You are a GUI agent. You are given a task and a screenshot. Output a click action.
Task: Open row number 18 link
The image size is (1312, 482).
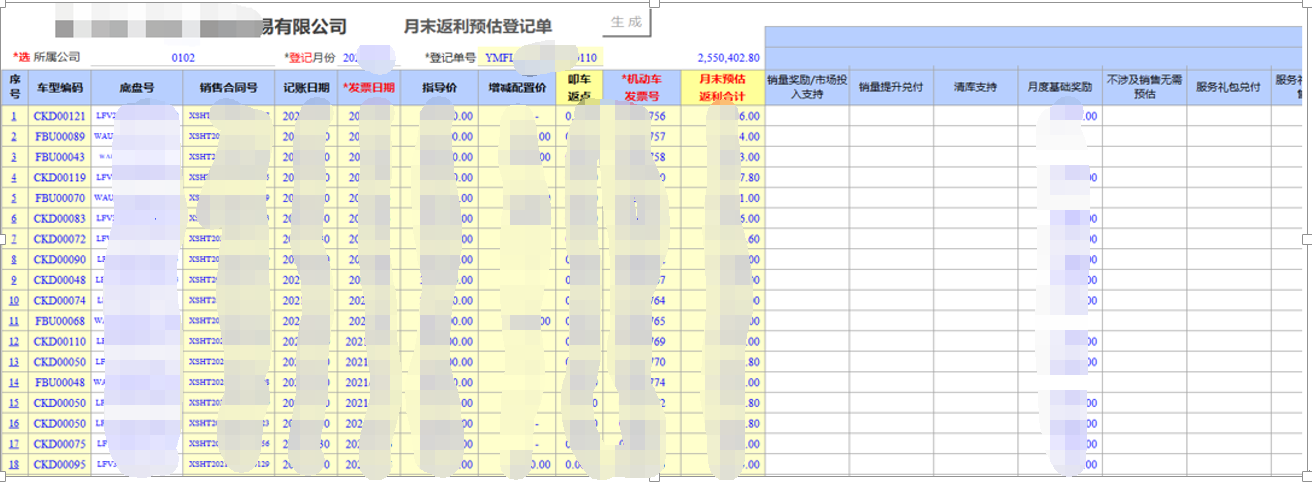coord(14,464)
